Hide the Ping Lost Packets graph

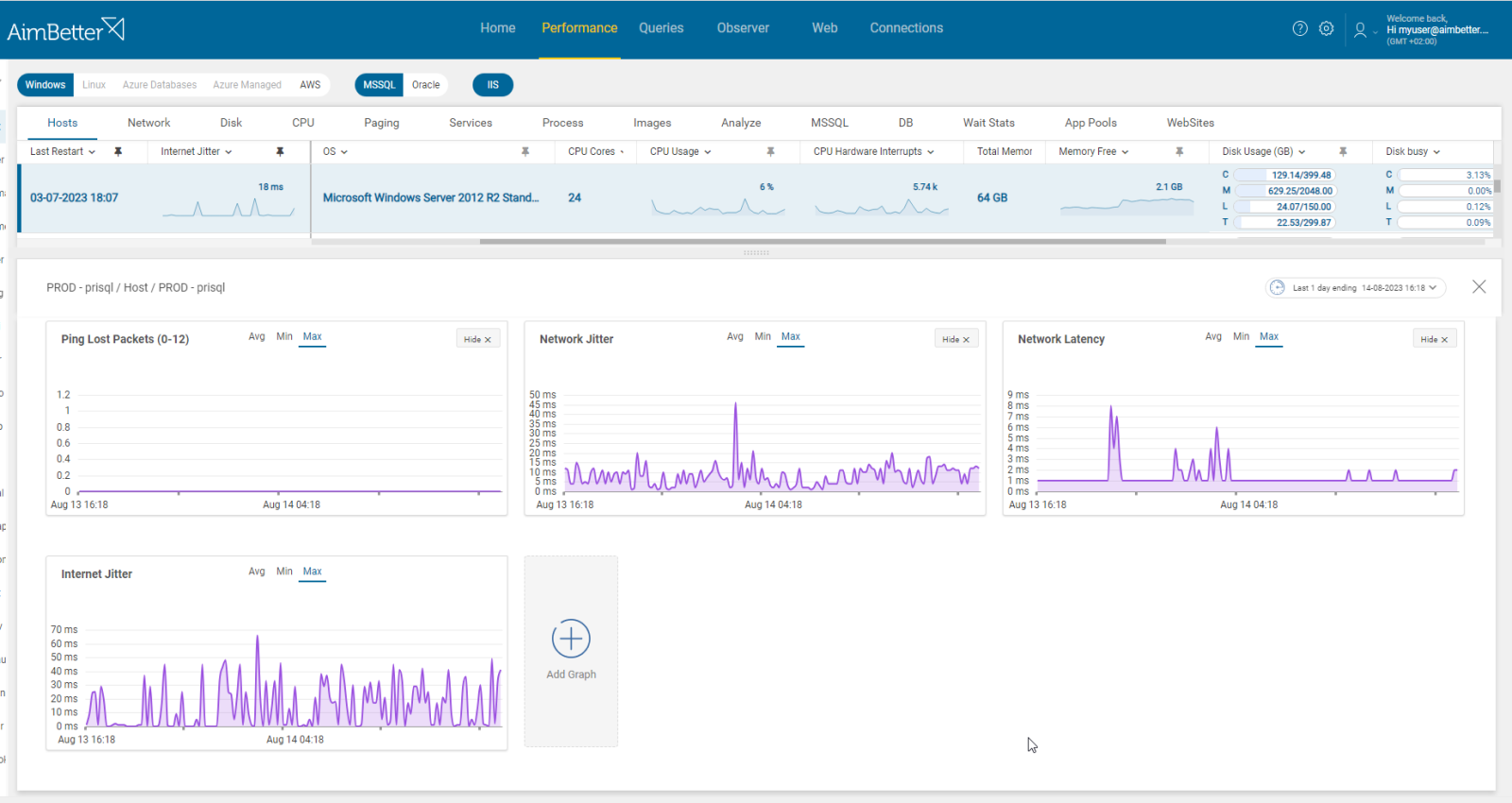coord(477,339)
